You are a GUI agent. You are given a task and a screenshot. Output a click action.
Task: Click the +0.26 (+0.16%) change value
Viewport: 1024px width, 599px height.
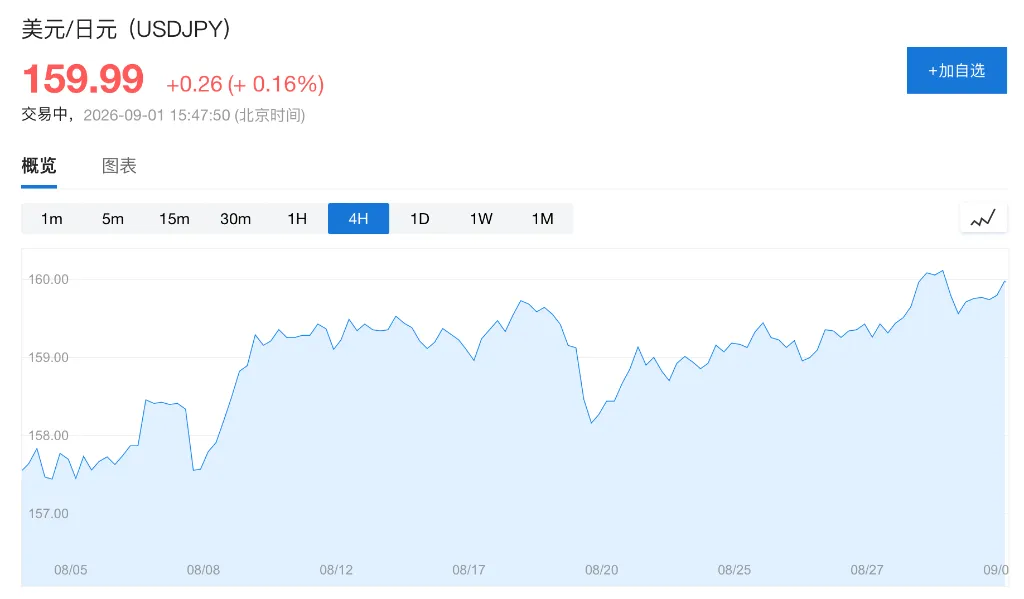(x=245, y=84)
